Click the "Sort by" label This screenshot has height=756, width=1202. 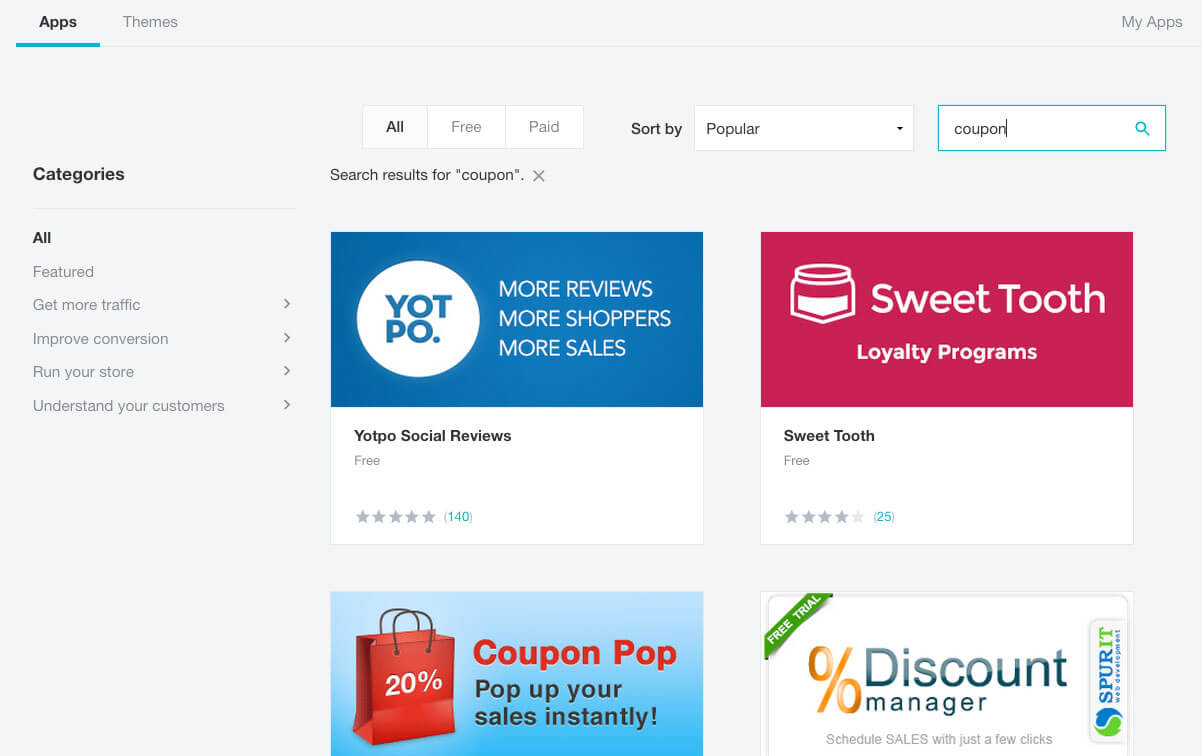[x=656, y=129]
